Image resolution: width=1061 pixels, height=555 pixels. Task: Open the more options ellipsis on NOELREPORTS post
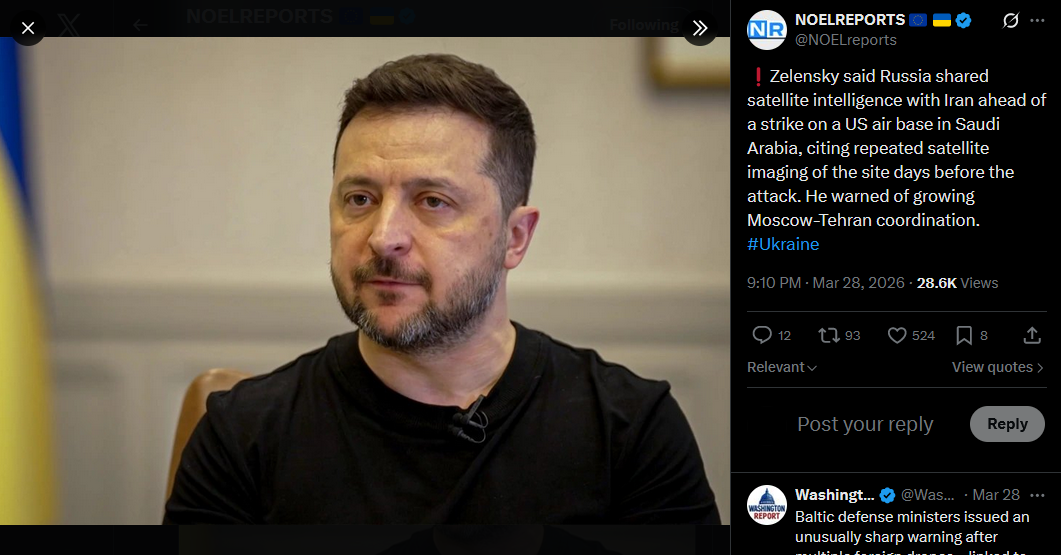click(1037, 21)
